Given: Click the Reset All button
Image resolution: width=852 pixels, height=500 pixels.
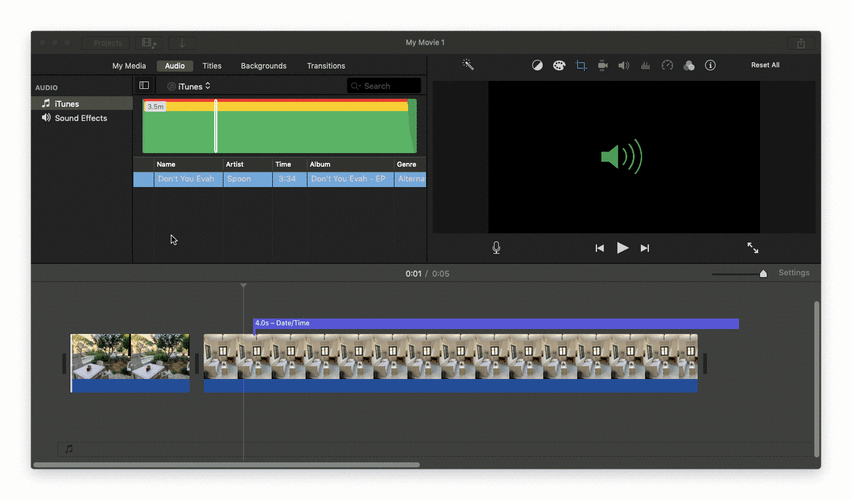Looking at the screenshot, I should (765, 65).
